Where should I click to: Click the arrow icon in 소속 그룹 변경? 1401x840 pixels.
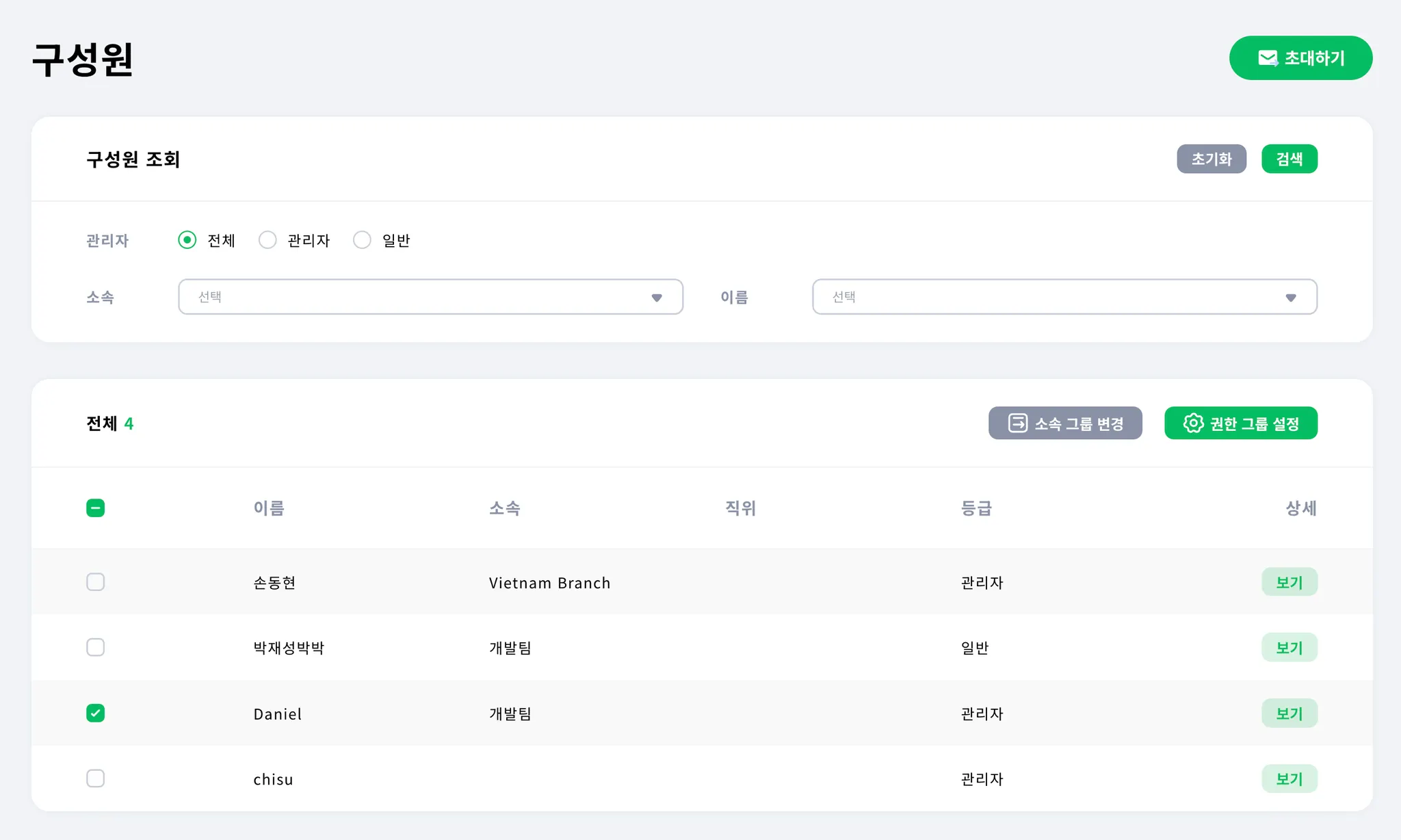point(1017,423)
